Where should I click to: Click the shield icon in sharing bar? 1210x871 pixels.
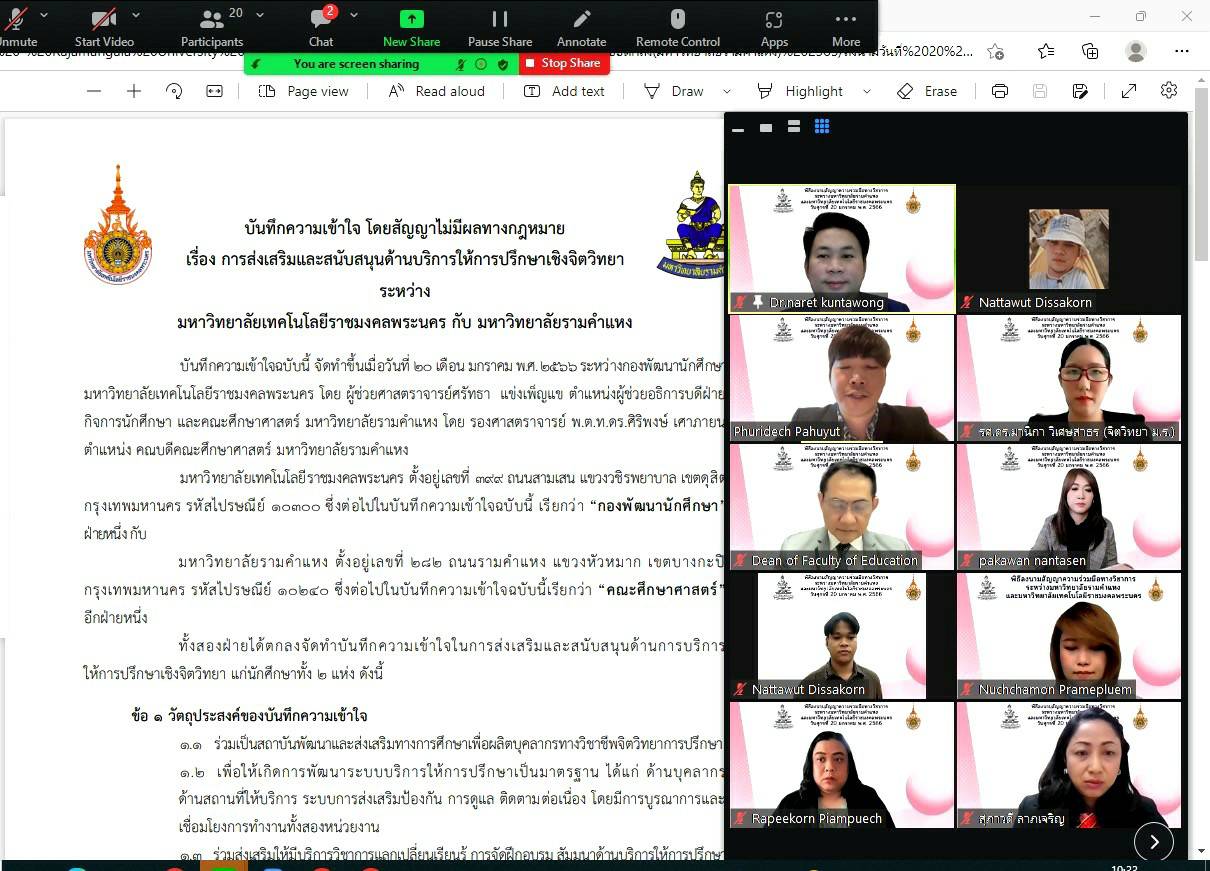[x=503, y=64]
